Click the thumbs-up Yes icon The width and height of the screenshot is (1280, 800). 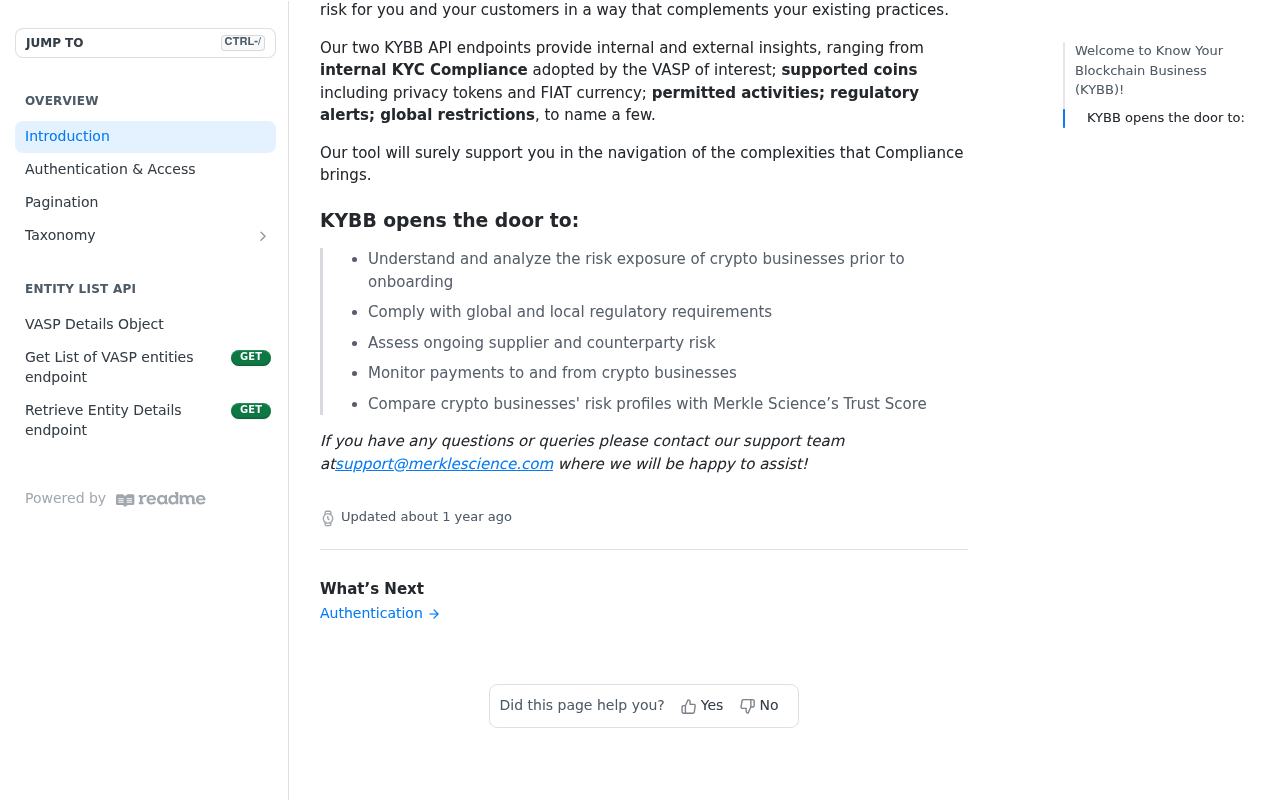[688, 706]
